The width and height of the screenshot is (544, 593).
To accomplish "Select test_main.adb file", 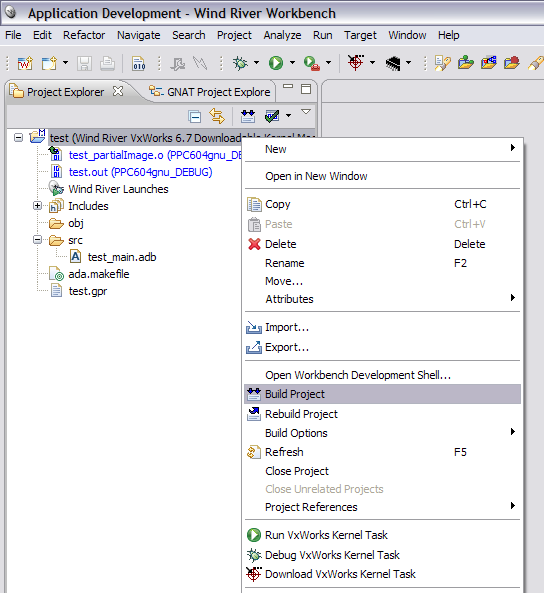I will (122, 257).
